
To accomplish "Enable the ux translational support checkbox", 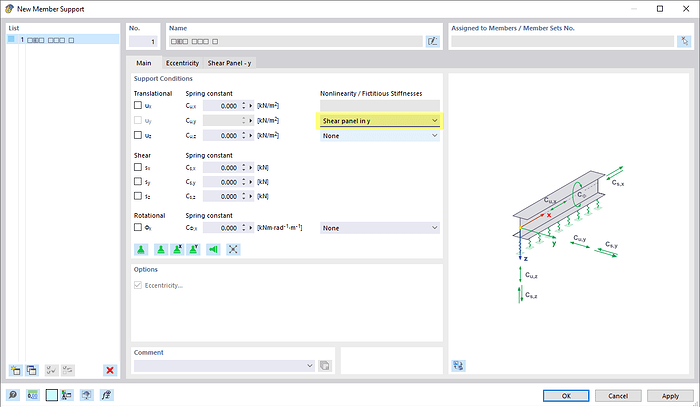I will 139,105.
